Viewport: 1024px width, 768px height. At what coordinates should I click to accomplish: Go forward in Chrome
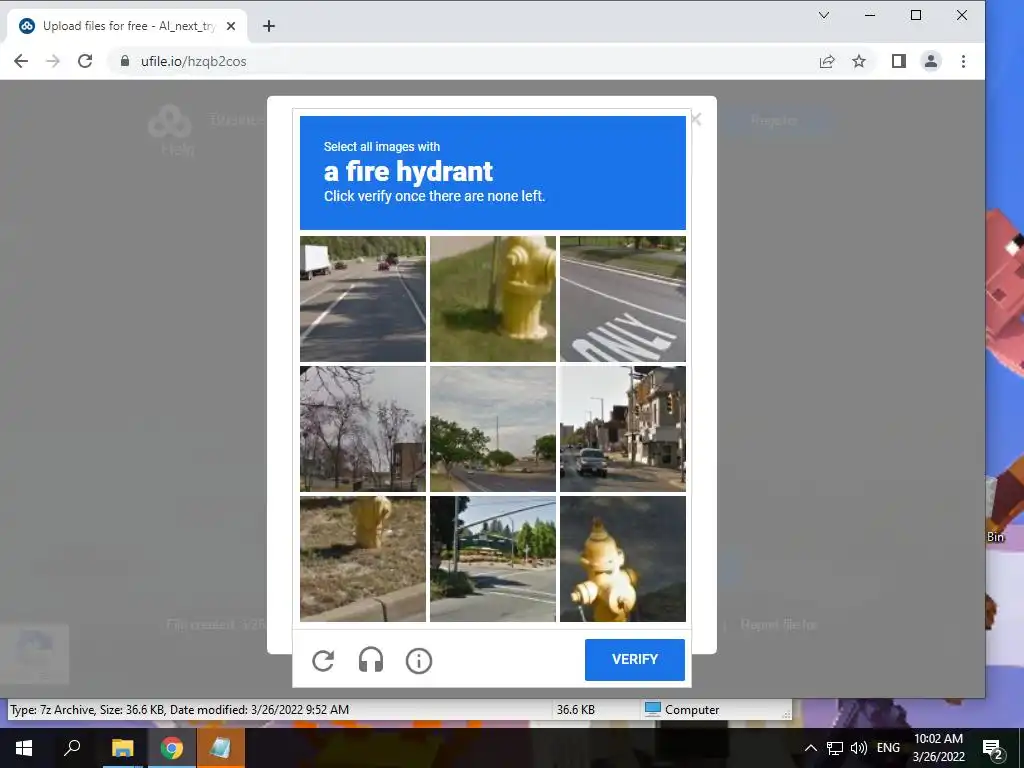(53, 61)
